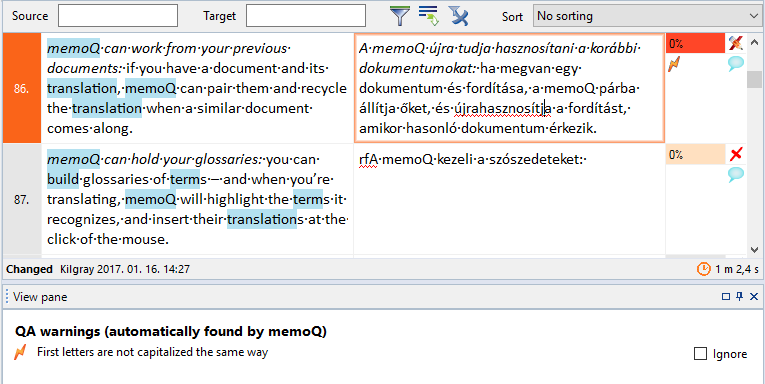Open comment bubble for segment 86
Image resolution: width=765 pixels, height=384 pixels.
point(736,64)
